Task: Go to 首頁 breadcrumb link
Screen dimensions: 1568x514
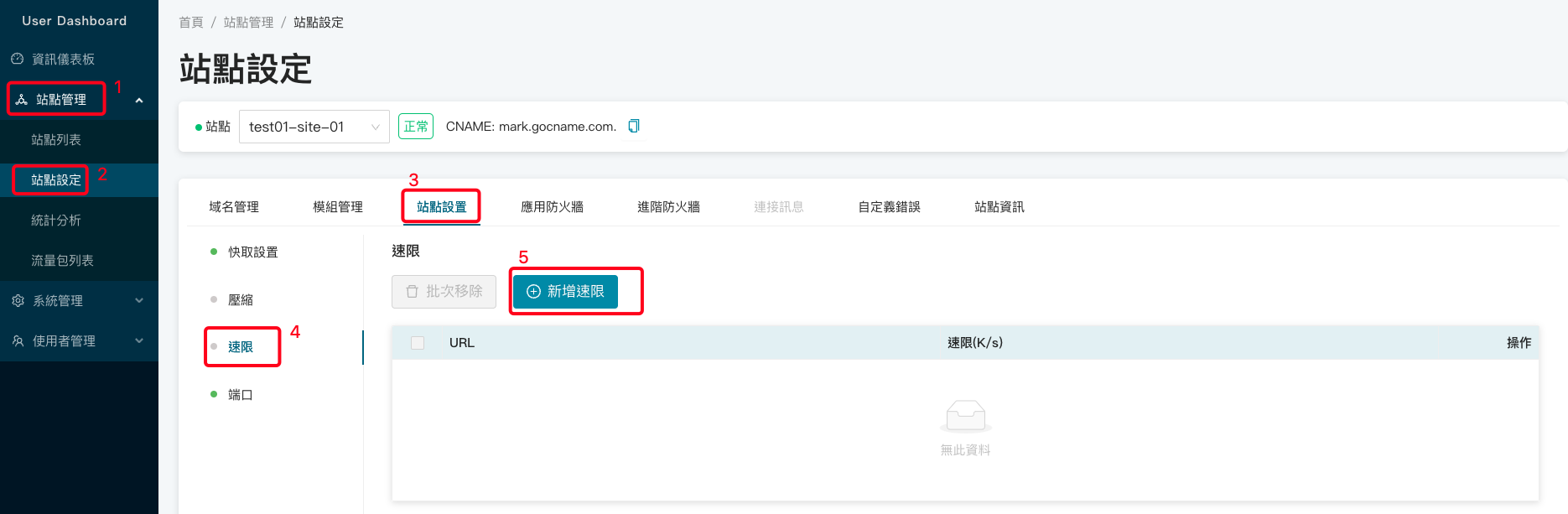Action: pyautogui.click(x=190, y=22)
